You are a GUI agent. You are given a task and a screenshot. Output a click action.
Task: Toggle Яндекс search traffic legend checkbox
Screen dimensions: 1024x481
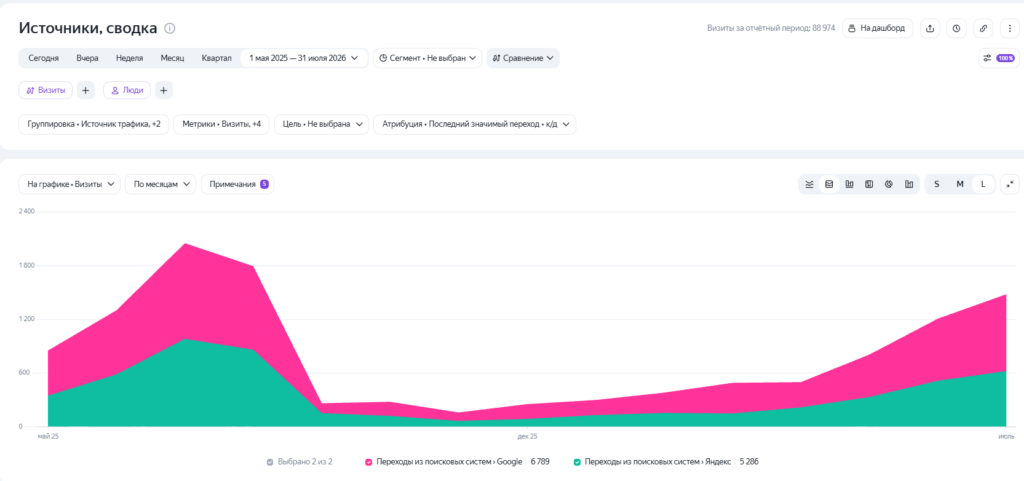(577, 462)
